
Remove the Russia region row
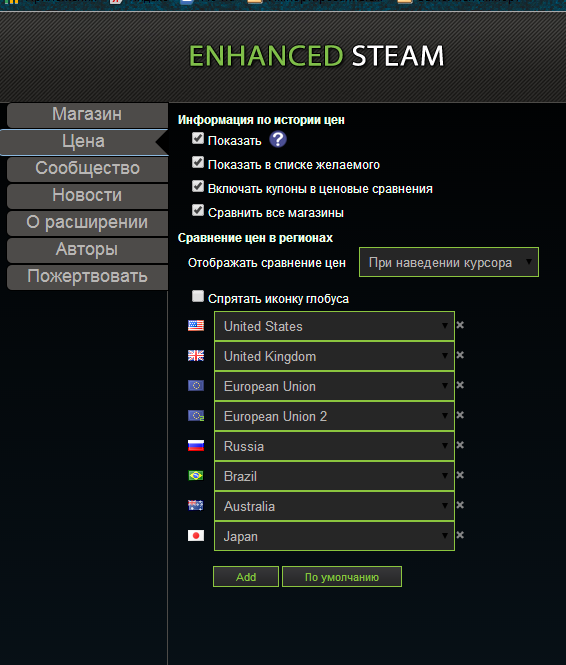pos(460,445)
